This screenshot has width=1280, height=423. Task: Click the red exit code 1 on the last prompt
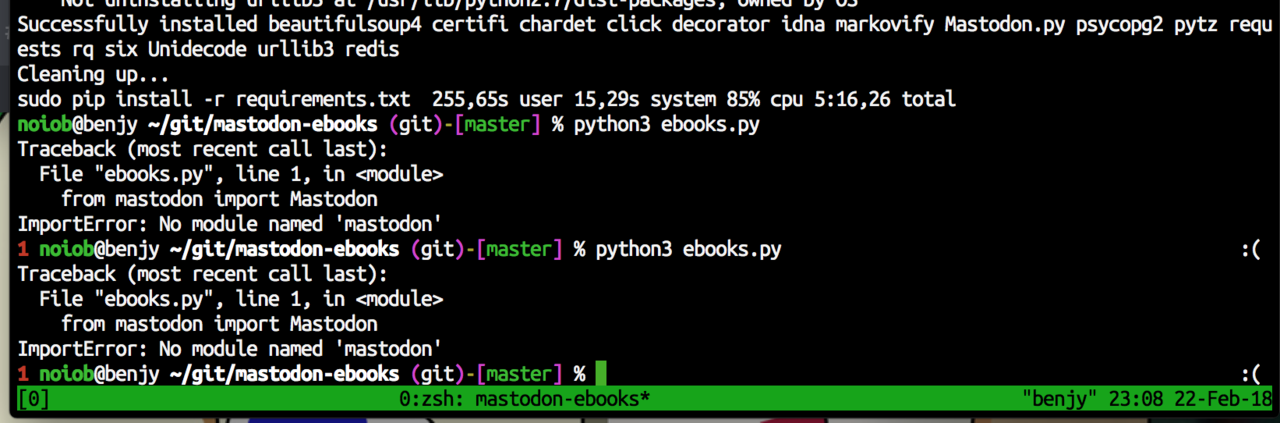pyautogui.click(x=23, y=374)
